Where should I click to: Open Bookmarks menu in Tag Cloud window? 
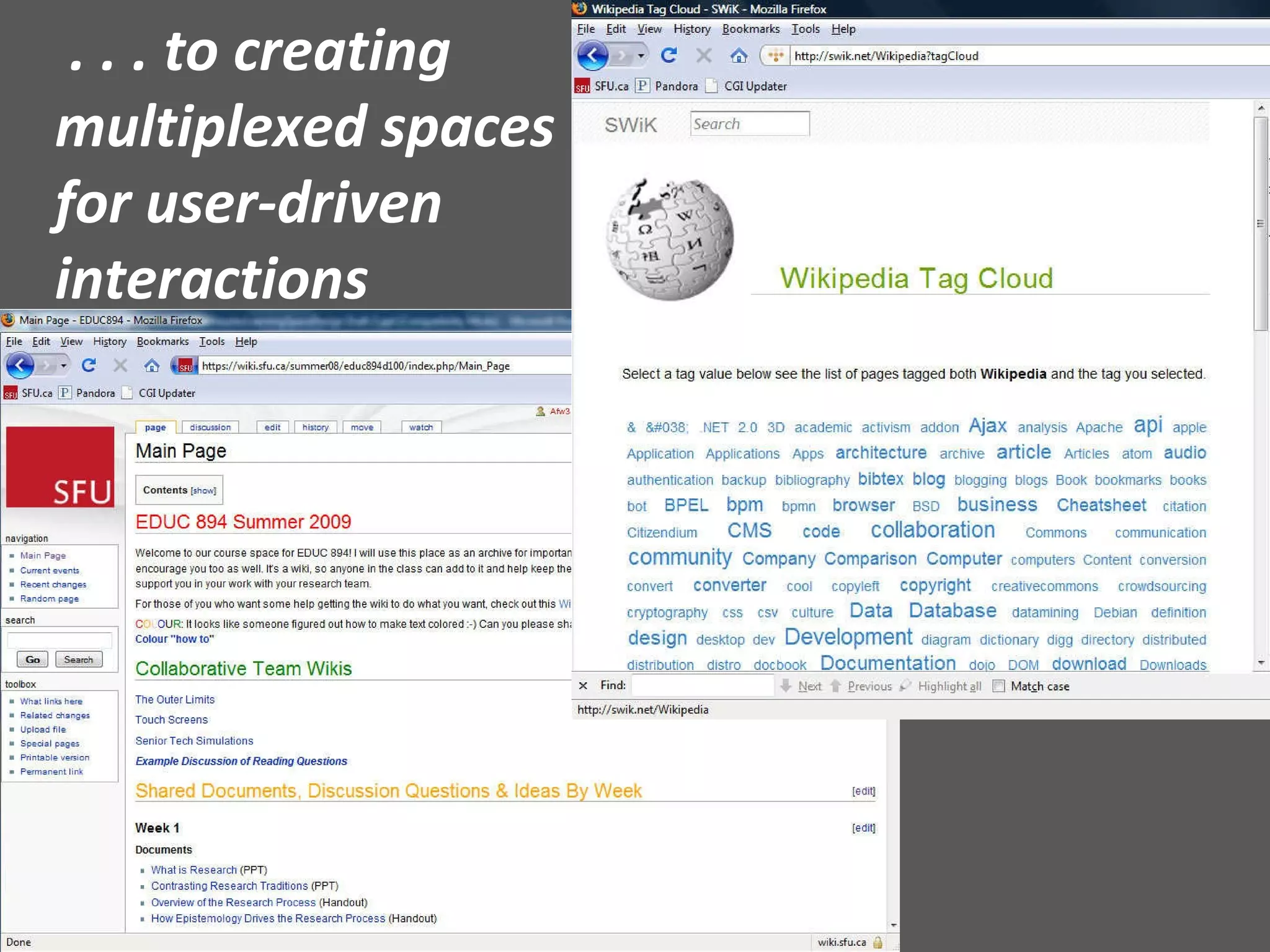pyautogui.click(x=751, y=29)
